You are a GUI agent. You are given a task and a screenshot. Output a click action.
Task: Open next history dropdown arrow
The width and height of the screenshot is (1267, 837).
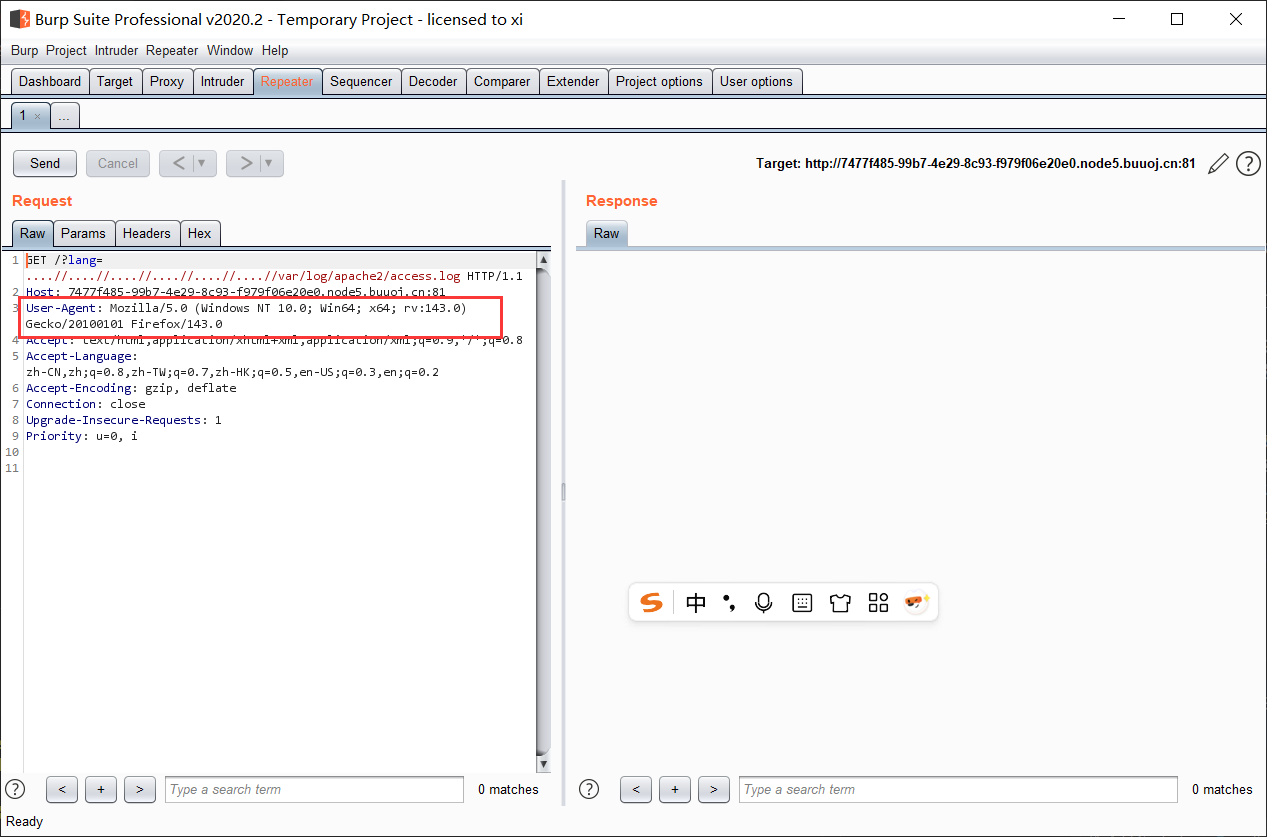point(271,163)
